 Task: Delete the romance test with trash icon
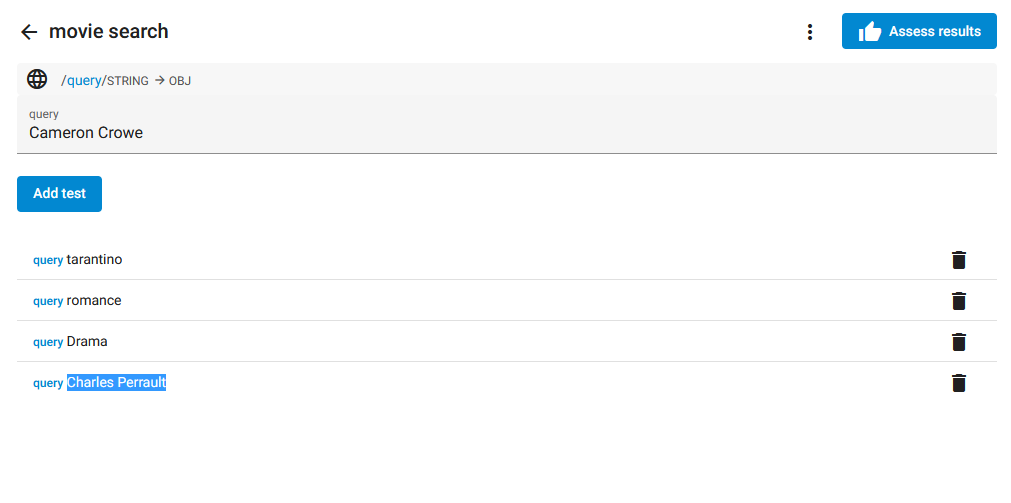pos(959,301)
